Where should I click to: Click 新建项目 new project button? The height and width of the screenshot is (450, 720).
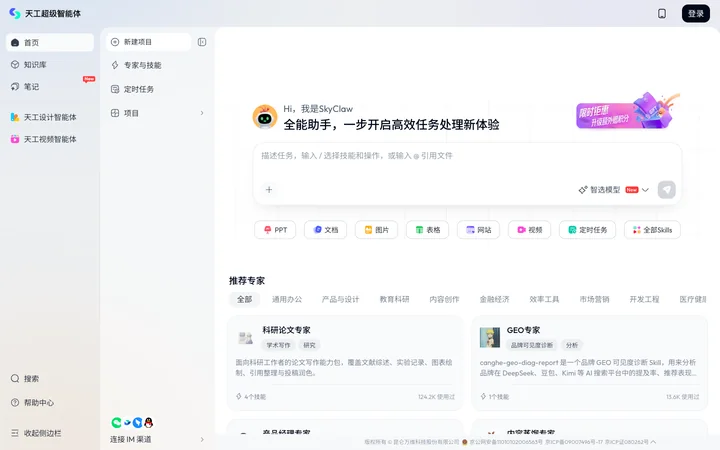[x=148, y=42]
